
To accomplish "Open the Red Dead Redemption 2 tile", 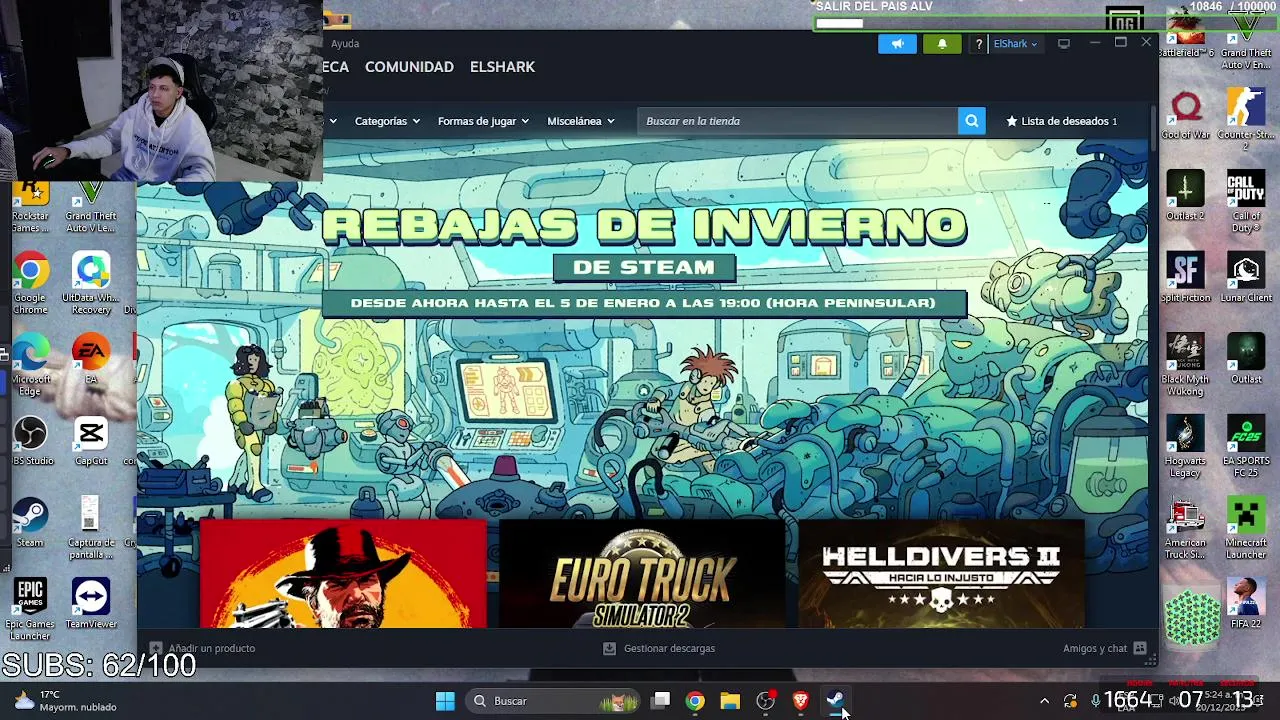I will point(343,574).
